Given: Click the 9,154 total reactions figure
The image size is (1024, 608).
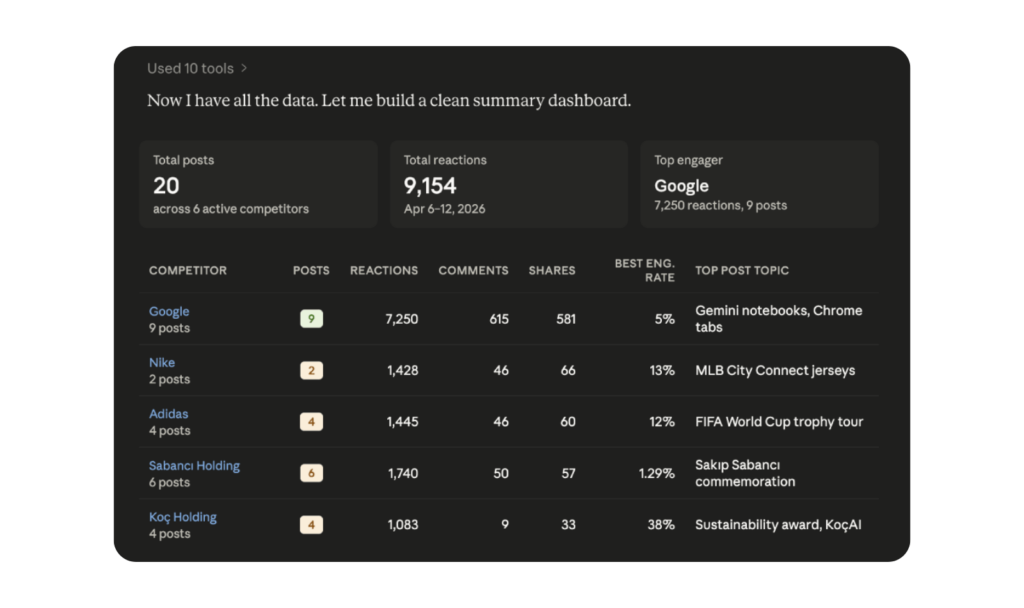Looking at the screenshot, I should coord(430,186).
